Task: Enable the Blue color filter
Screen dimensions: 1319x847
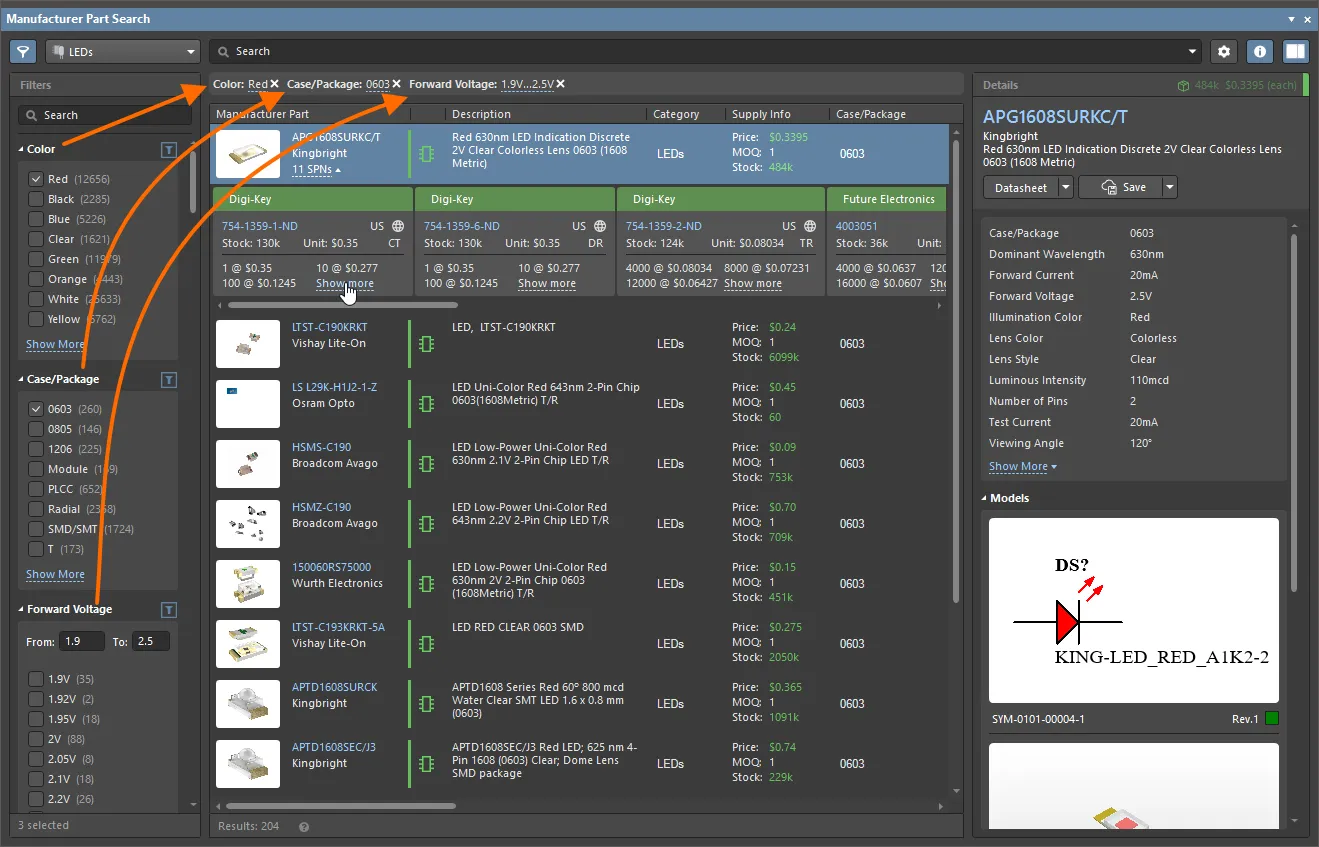Action: click(x=36, y=219)
